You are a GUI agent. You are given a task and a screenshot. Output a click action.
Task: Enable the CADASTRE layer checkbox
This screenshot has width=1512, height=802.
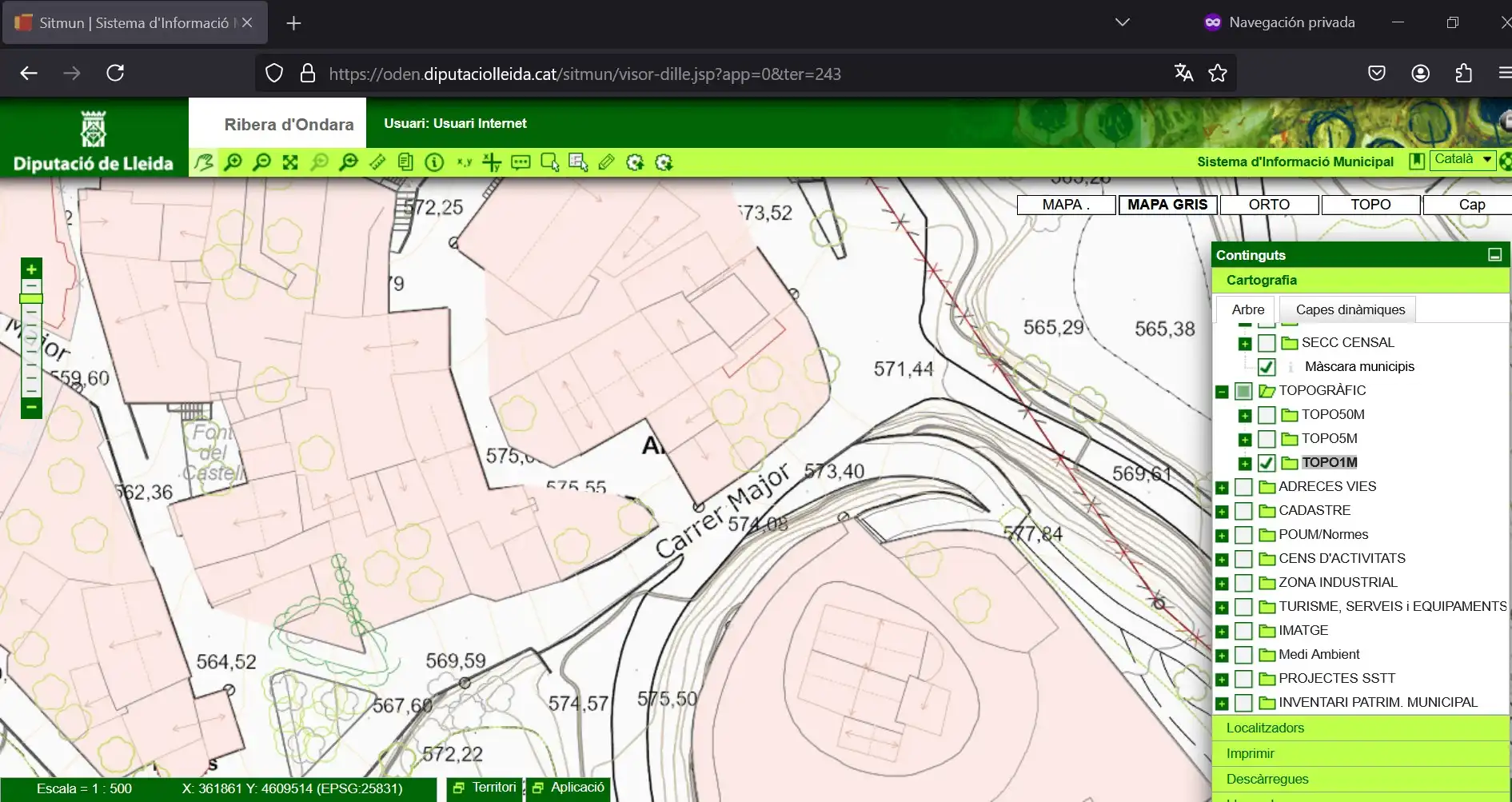[1243, 511]
